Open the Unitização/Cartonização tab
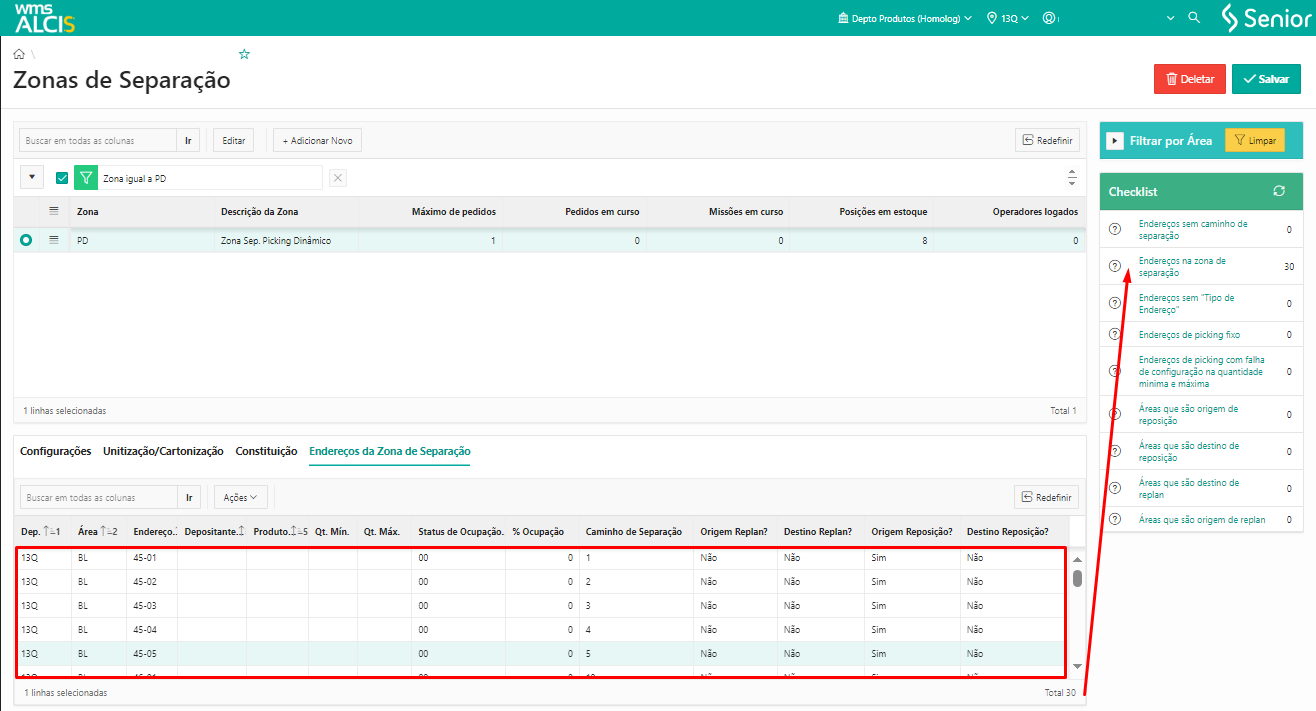 (x=163, y=451)
